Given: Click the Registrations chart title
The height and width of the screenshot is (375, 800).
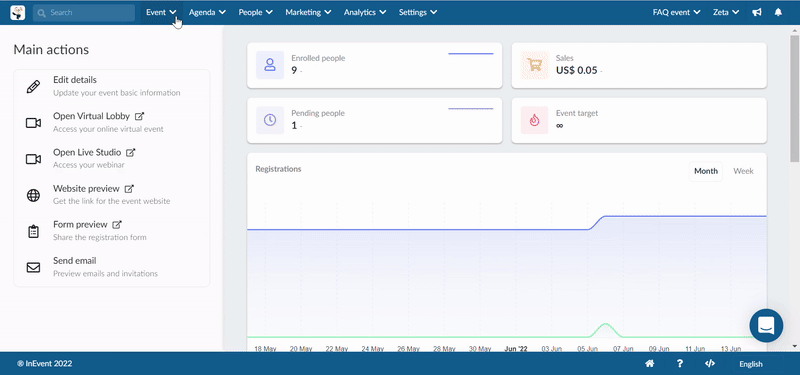Looking at the screenshot, I should pos(278,169).
